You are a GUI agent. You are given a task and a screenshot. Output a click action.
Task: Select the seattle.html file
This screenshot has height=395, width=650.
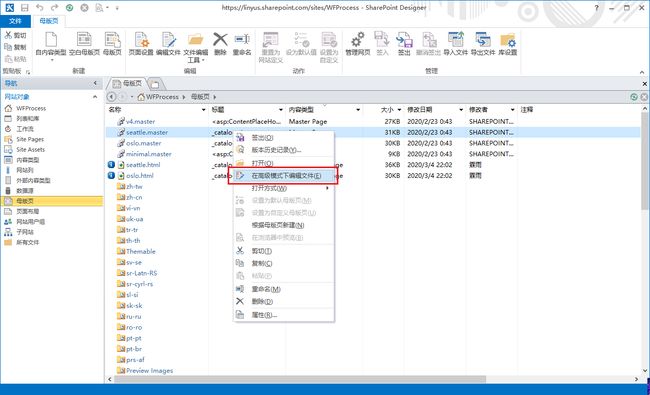pyautogui.click(x=143, y=165)
